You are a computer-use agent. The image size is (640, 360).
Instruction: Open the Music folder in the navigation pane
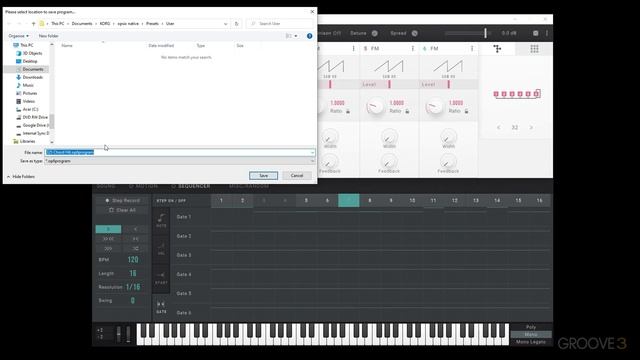[x=28, y=85]
